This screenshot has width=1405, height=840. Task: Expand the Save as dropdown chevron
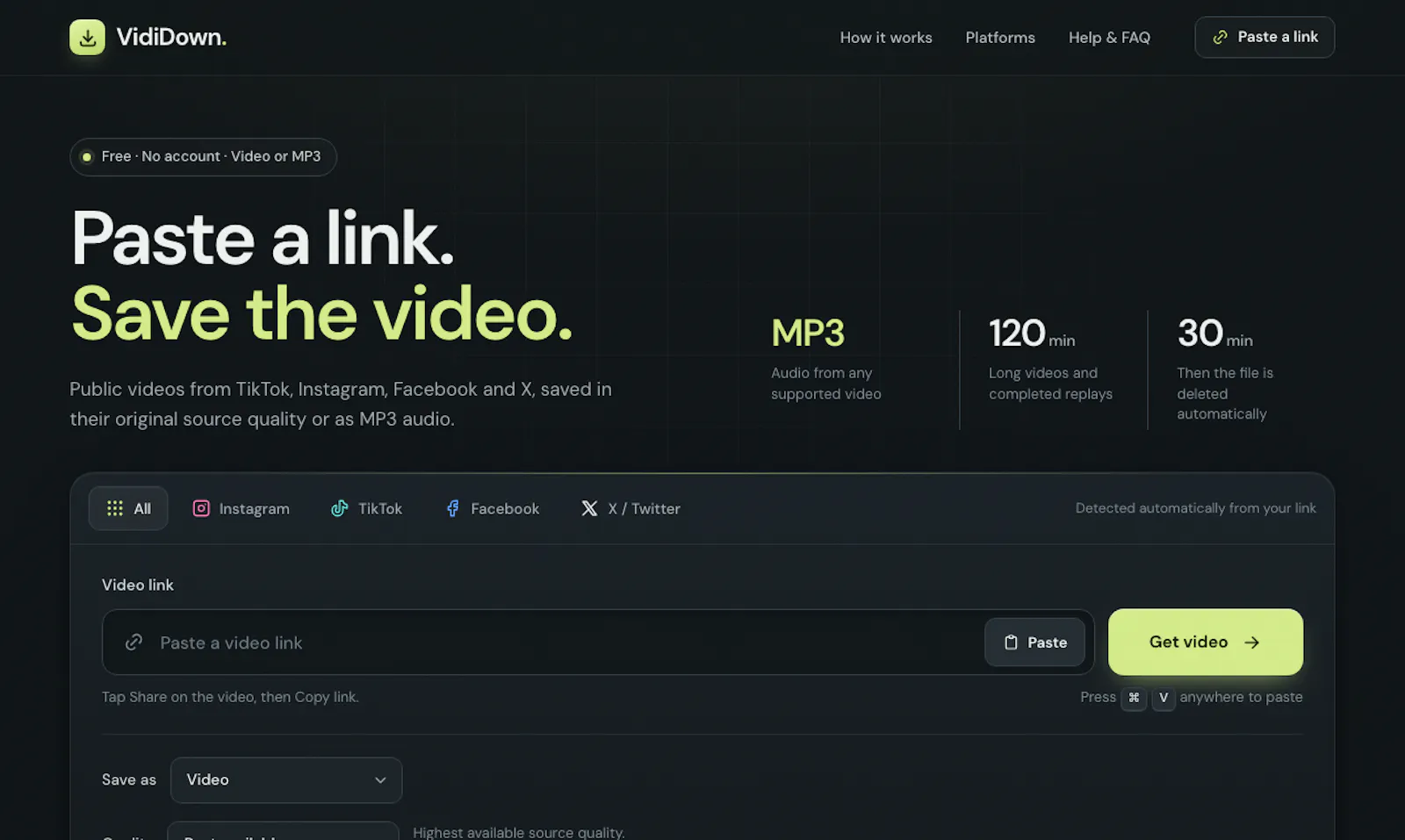pyautogui.click(x=380, y=780)
